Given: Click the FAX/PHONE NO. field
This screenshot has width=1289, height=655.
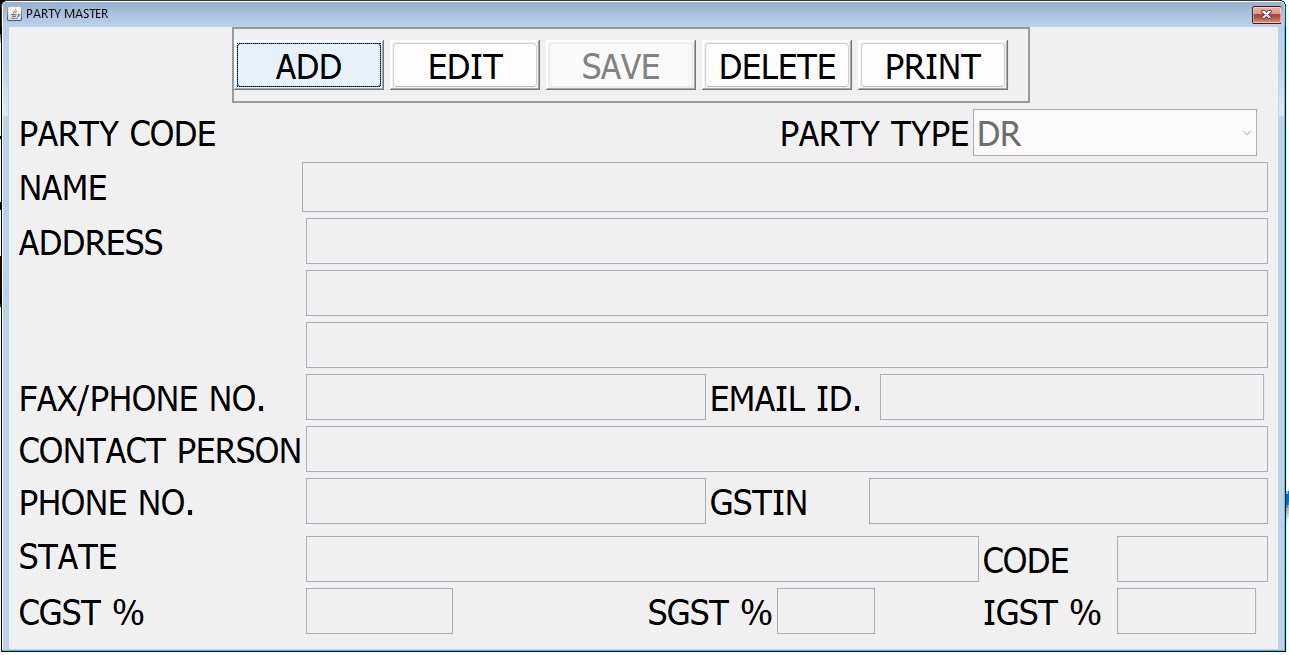Looking at the screenshot, I should click(505, 397).
